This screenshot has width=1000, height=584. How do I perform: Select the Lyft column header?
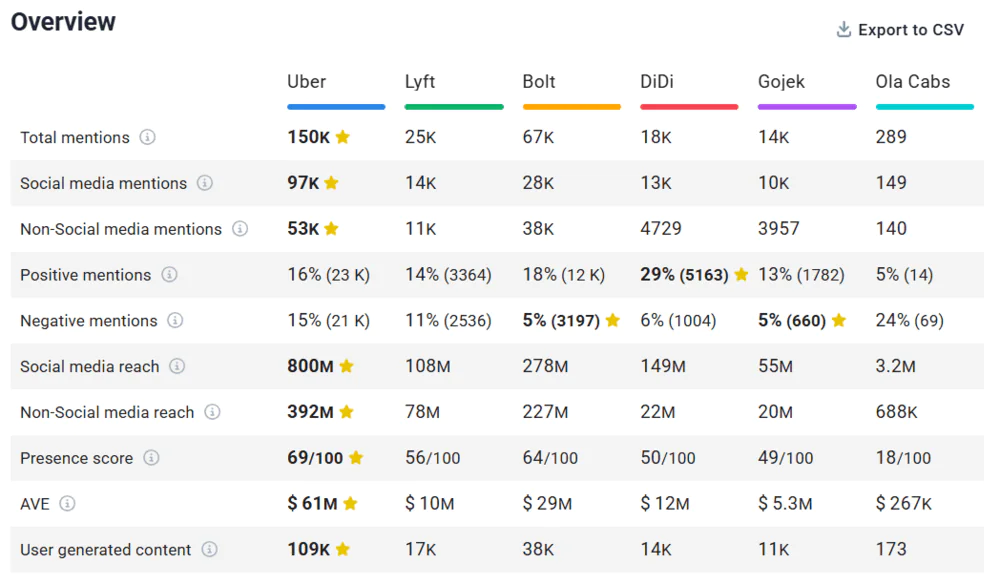420,82
